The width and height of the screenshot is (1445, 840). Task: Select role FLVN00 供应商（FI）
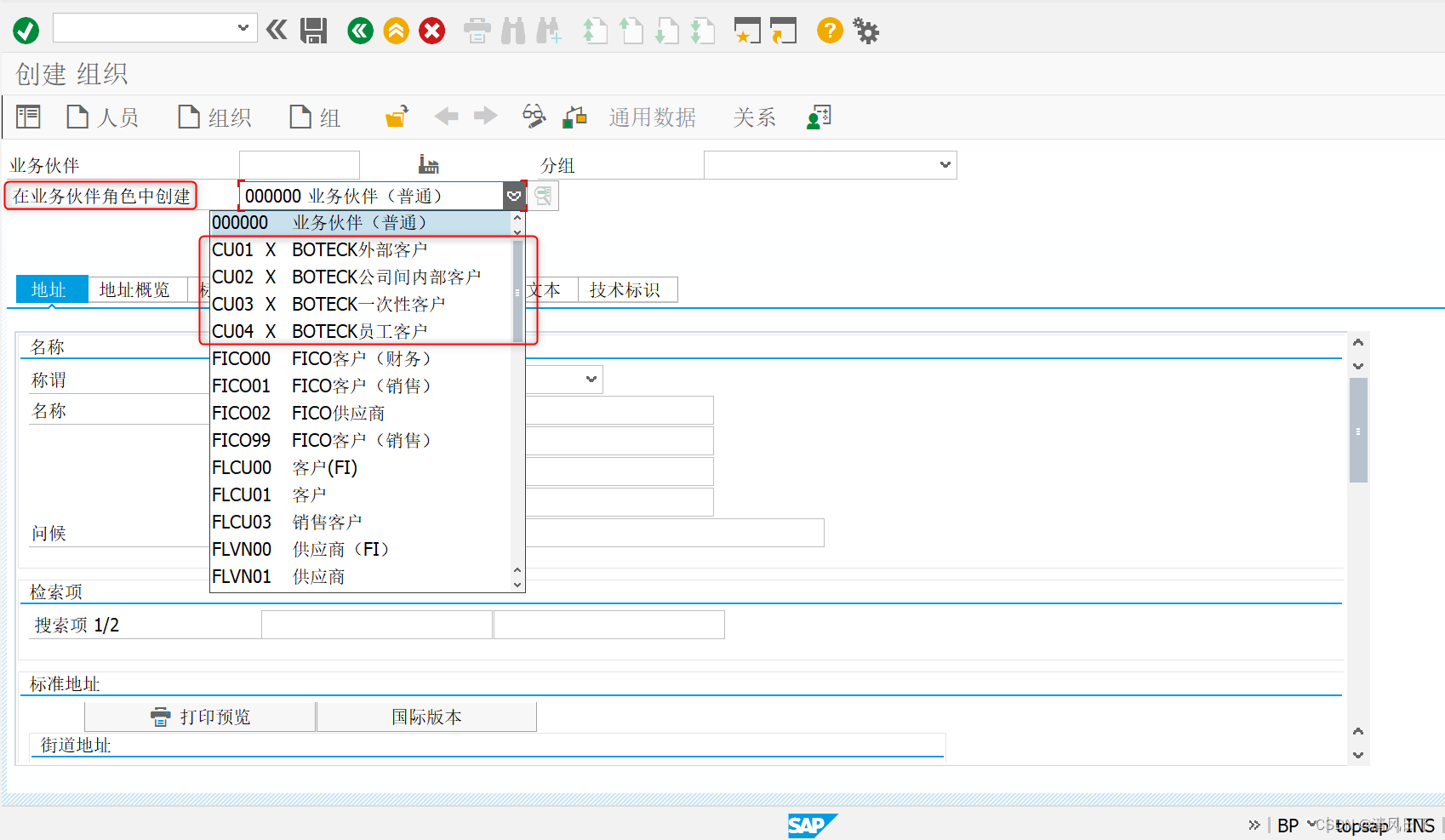361,550
